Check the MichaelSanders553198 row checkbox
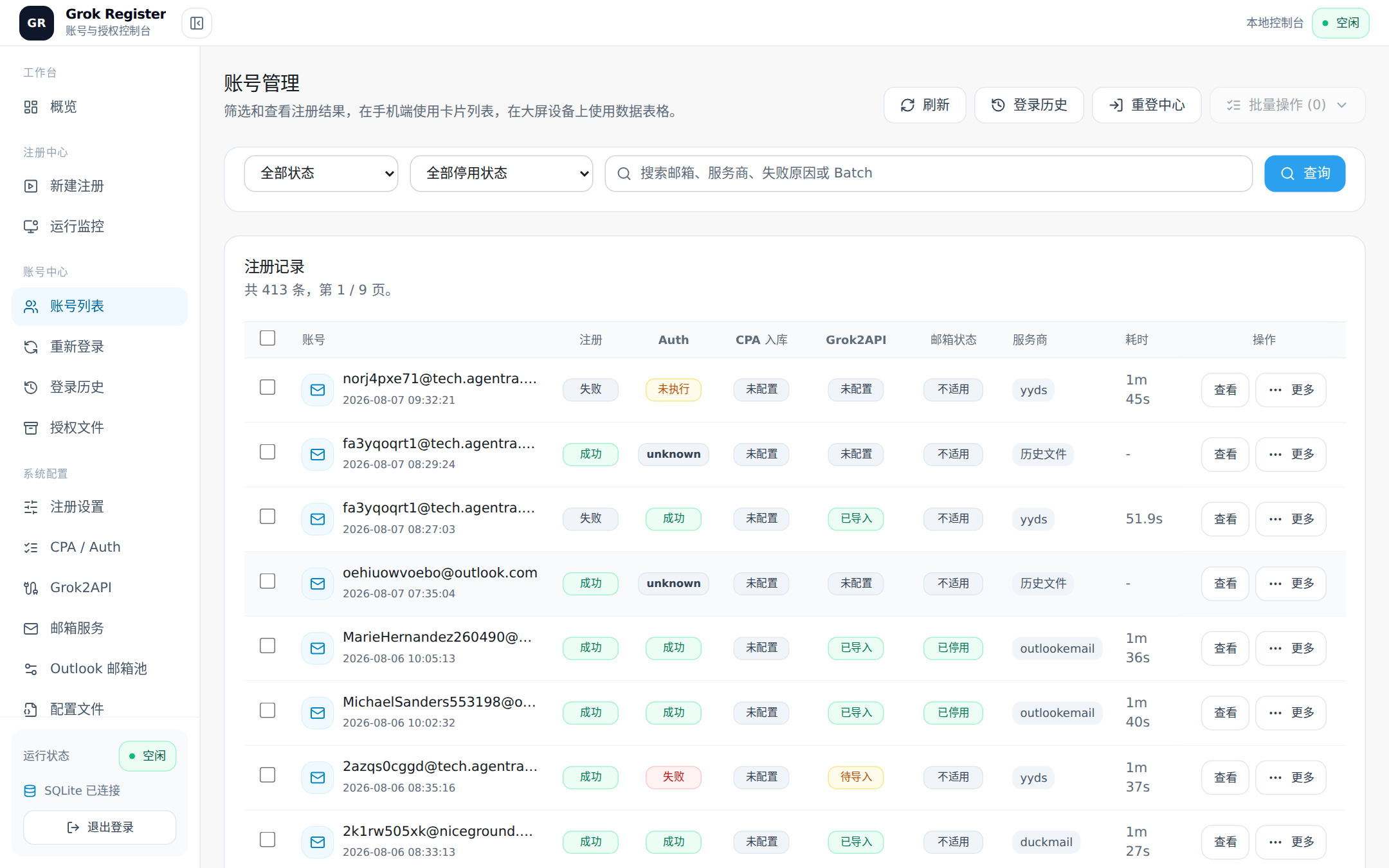 [268, 710]
